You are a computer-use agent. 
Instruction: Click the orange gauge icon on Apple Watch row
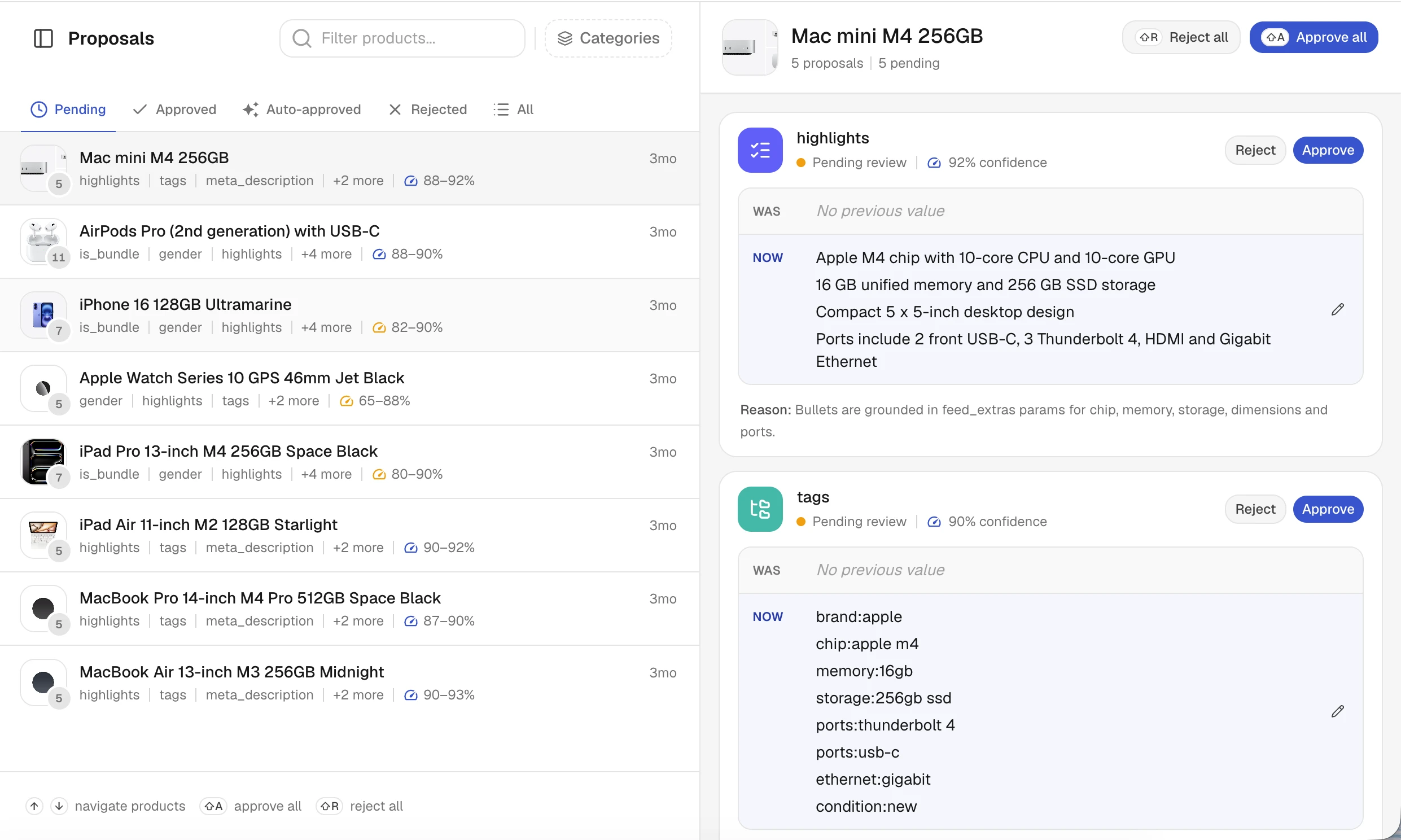tap(345, 401)
